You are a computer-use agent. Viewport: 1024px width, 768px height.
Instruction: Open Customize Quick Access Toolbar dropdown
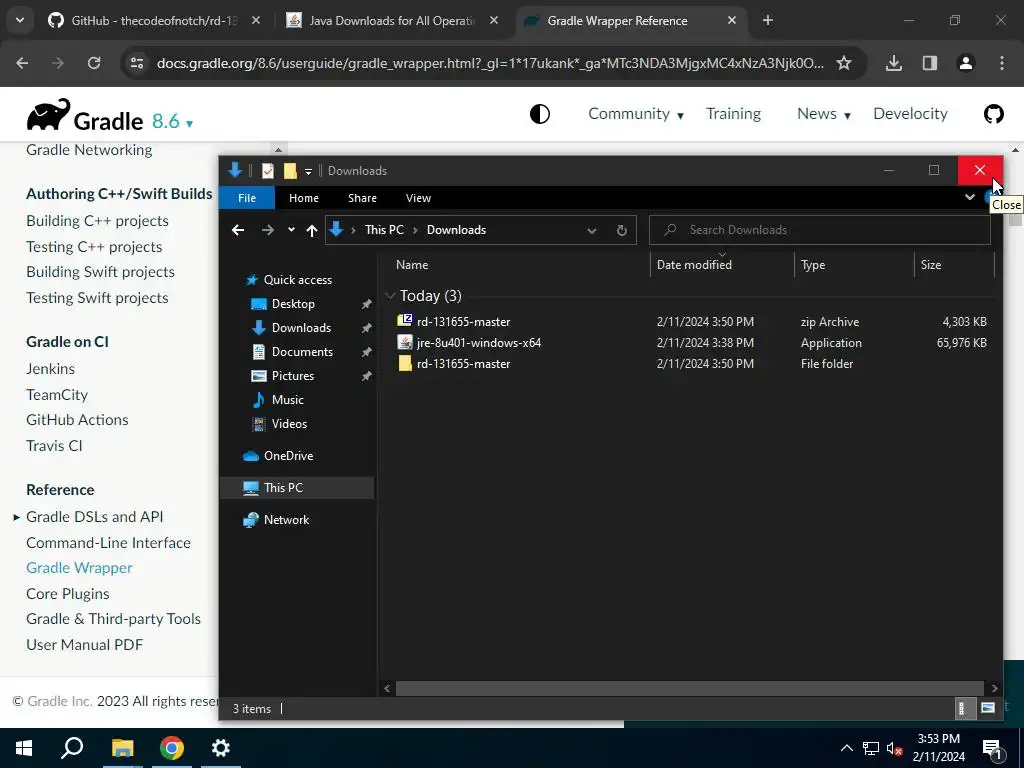point(308,172)
